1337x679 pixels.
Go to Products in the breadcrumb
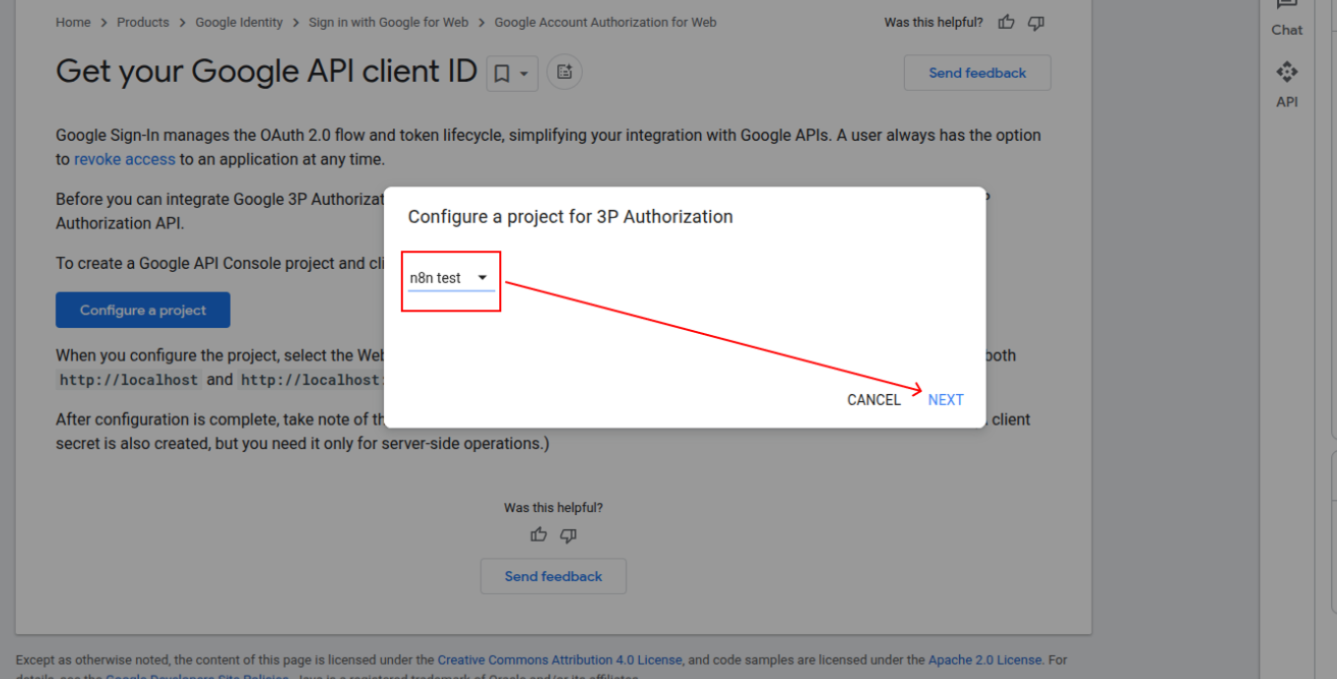[x=143, y=22]
